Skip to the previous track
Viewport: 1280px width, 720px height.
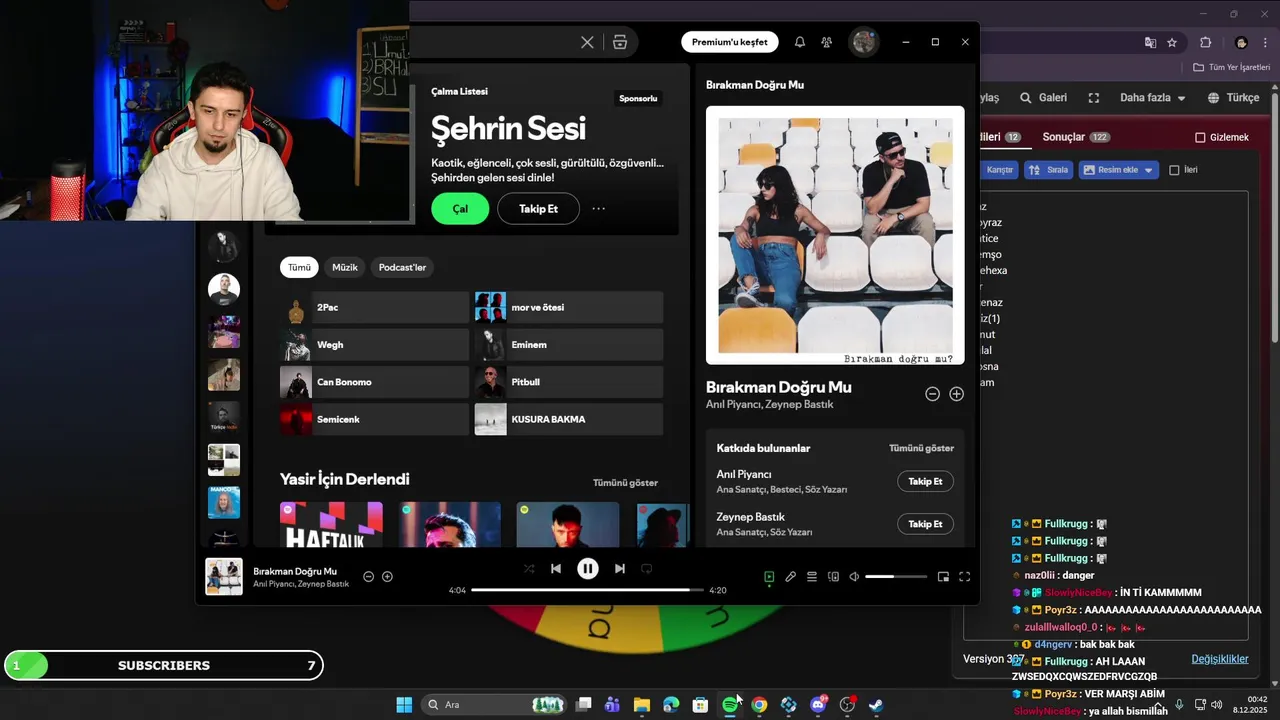tap(556, 568)
